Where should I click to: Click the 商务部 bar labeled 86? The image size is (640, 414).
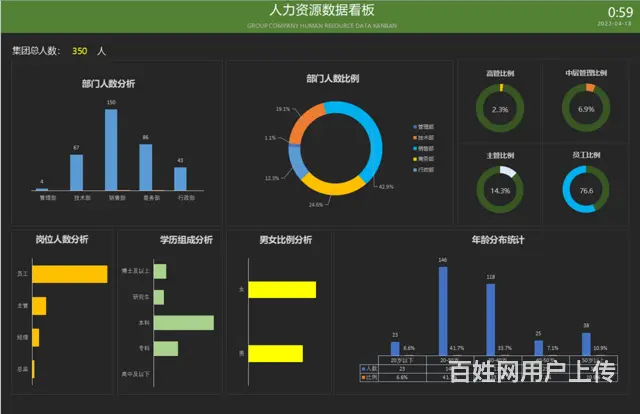(x=146, y=167)
